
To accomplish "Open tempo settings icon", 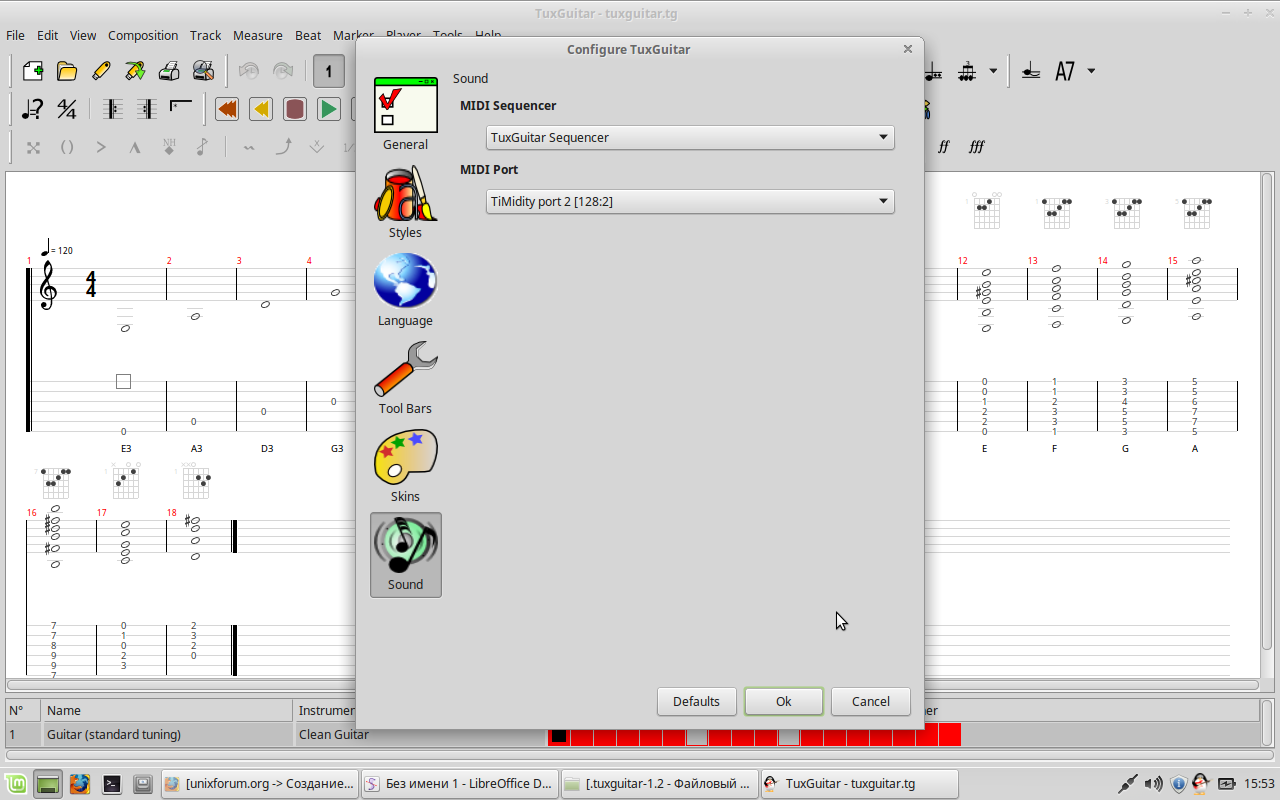I will click(x=33, y=109).
